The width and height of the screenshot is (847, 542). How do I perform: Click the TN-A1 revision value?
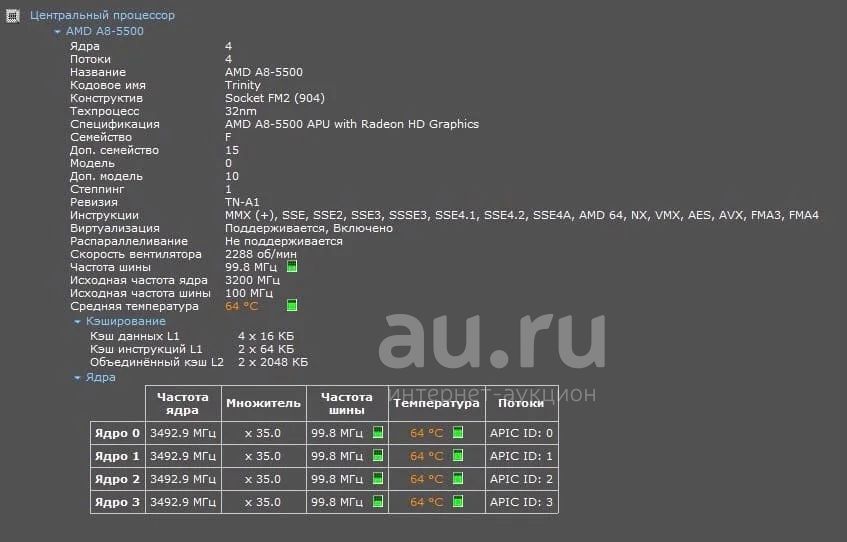242,202
